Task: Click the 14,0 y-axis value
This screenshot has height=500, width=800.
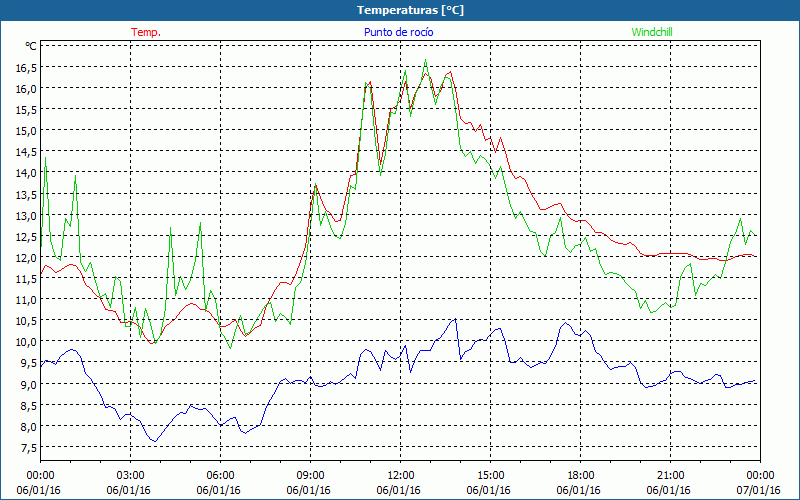Action: coord(27,173)
